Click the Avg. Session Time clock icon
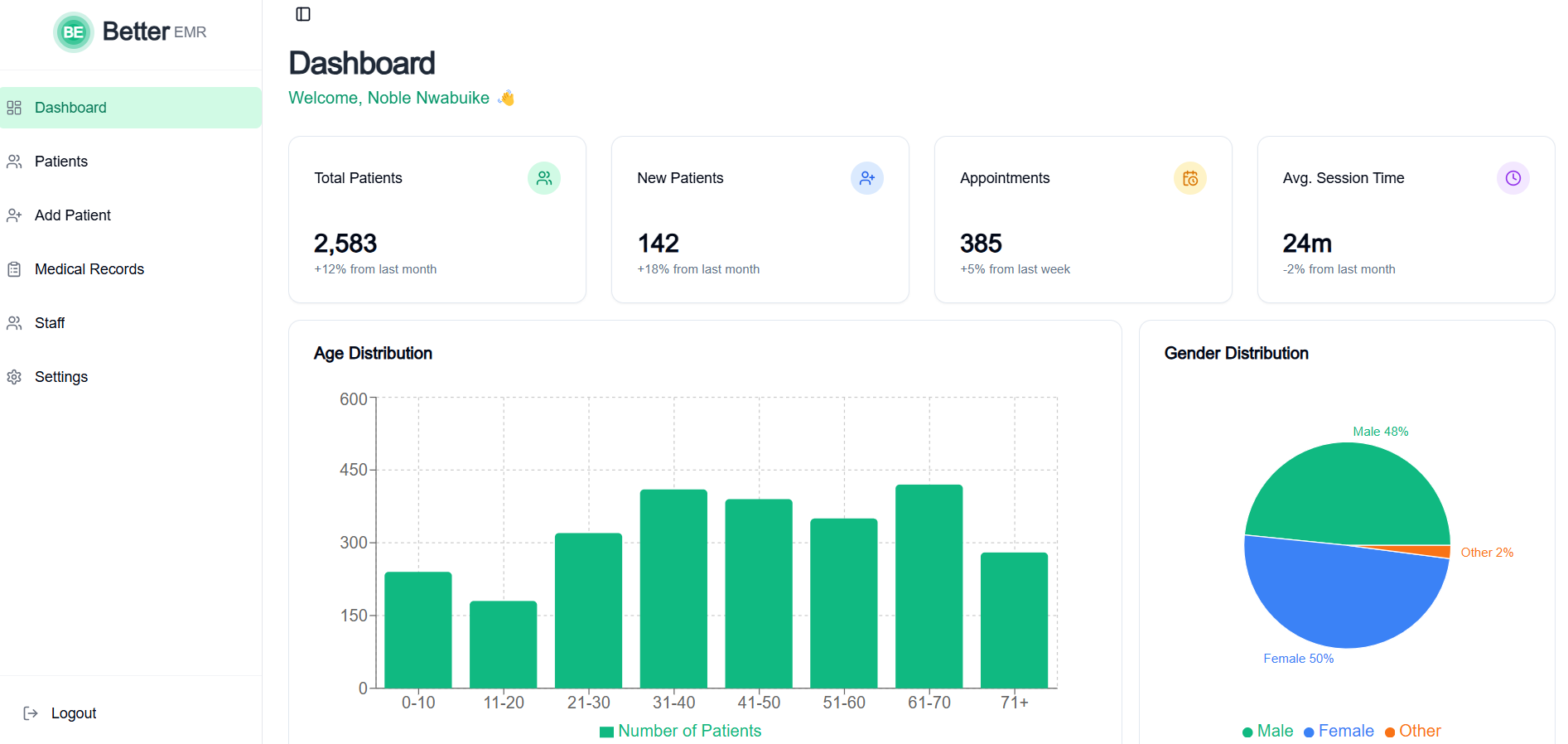 pyautogui.click(x=1513, y=178)
